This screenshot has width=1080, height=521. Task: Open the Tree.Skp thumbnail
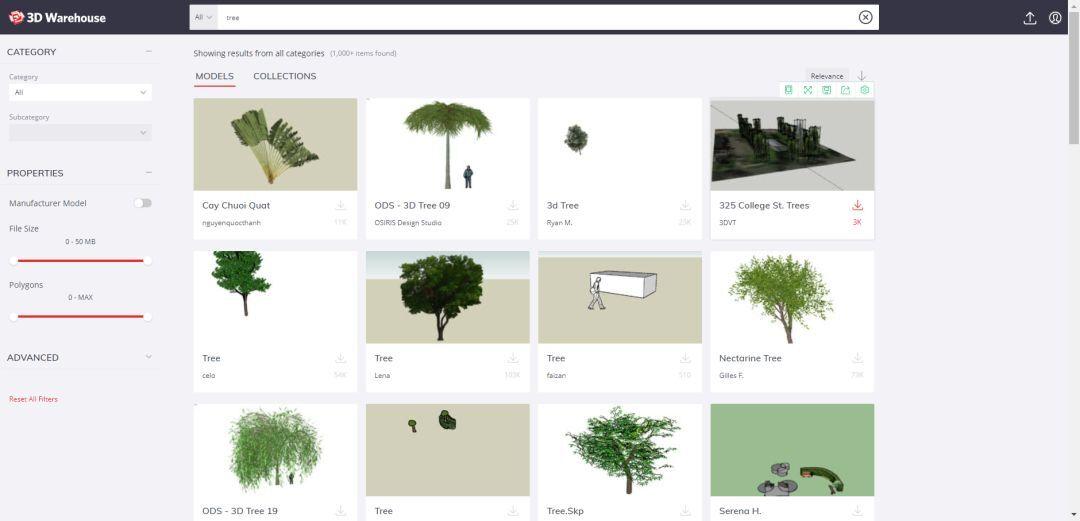pyautogui.click(x=620, y=450)
